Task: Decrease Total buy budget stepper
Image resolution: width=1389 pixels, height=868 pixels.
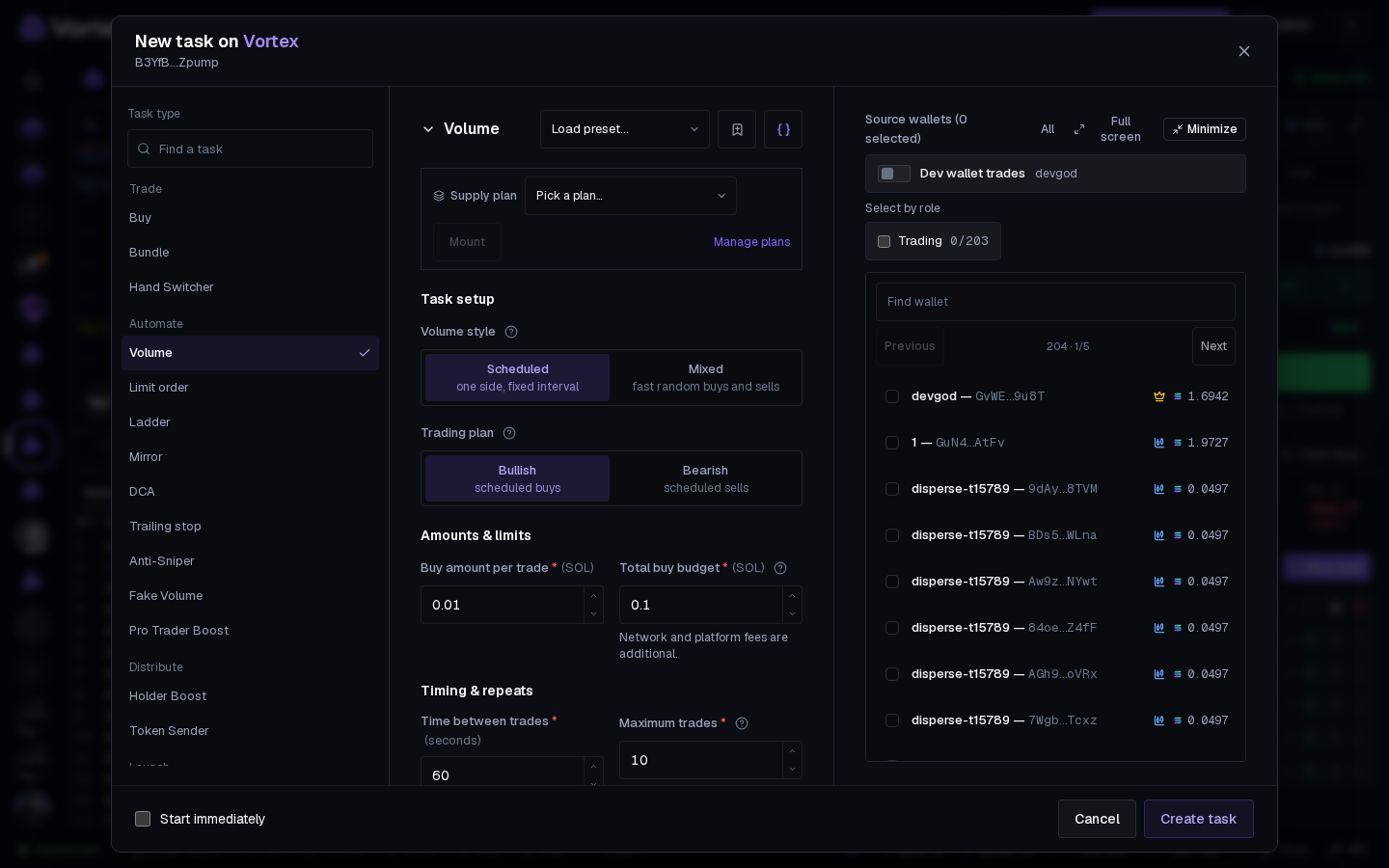Action: coord(792,614)
